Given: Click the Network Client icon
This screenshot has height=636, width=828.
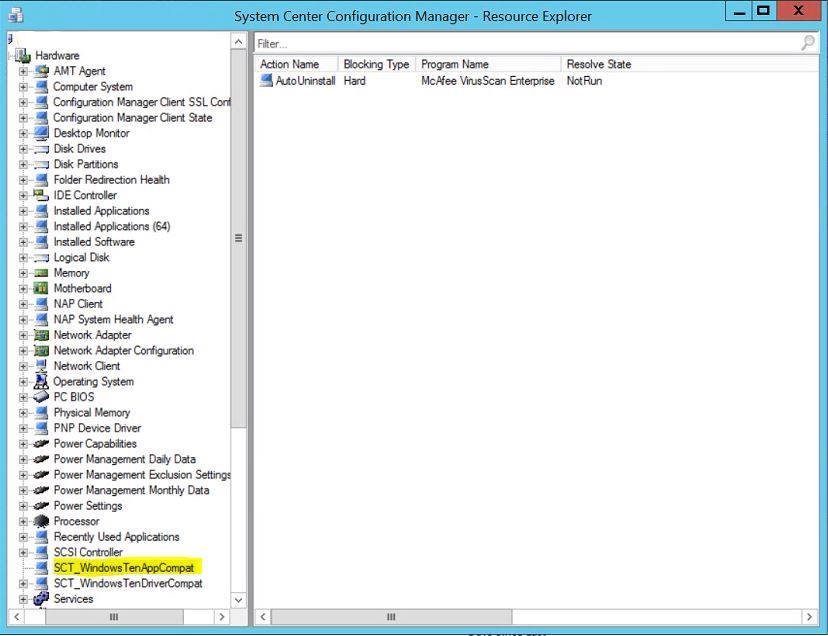Looking at the screenshot, I should point(41,366).
